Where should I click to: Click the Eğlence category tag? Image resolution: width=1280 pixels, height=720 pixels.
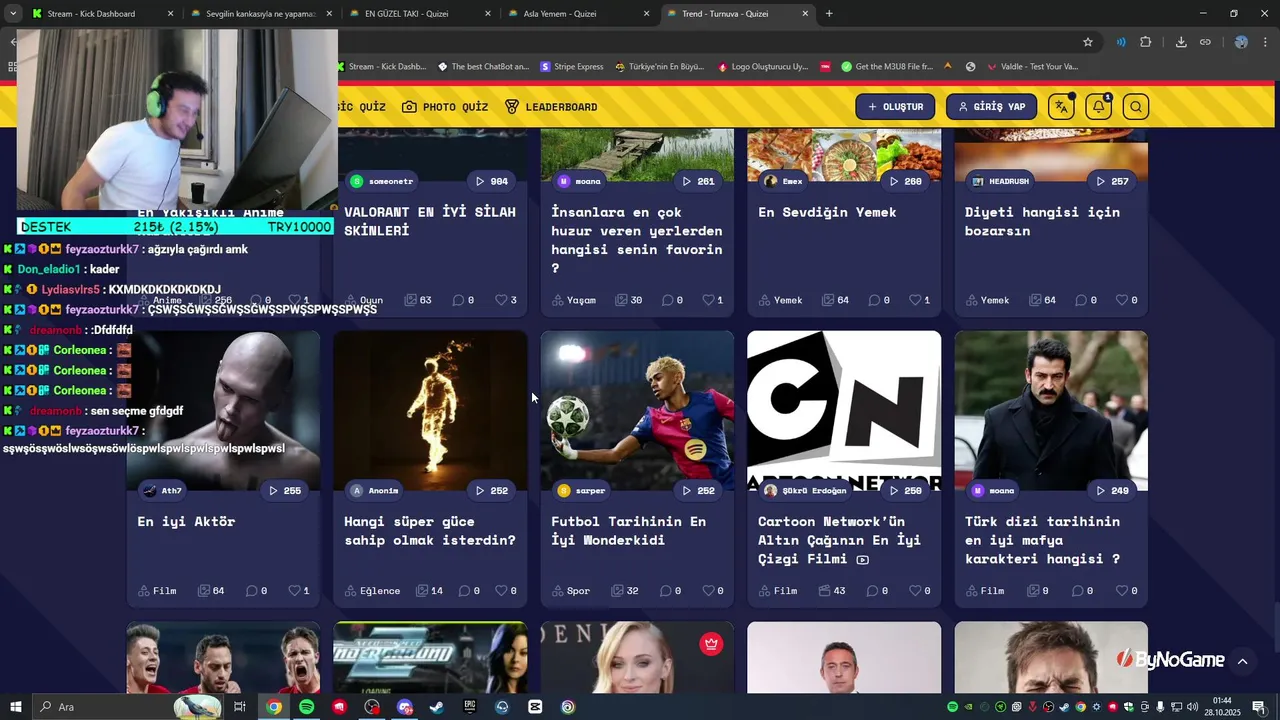pos(372,591)
